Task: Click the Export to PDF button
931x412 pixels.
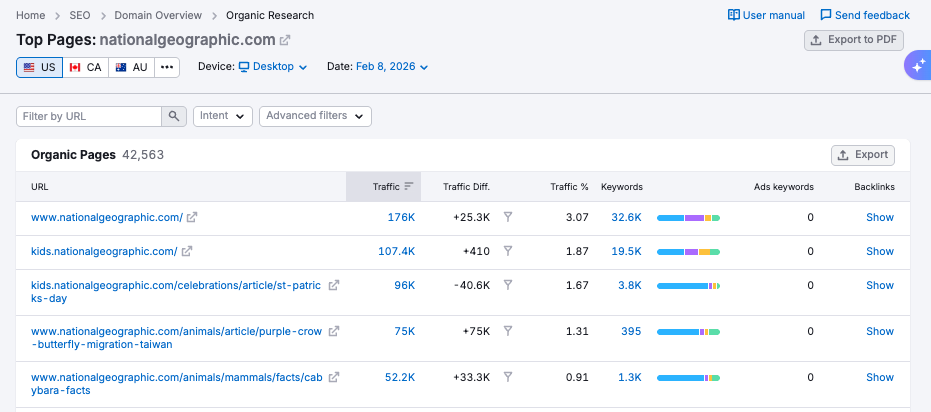Action: (x=854, y=40)
